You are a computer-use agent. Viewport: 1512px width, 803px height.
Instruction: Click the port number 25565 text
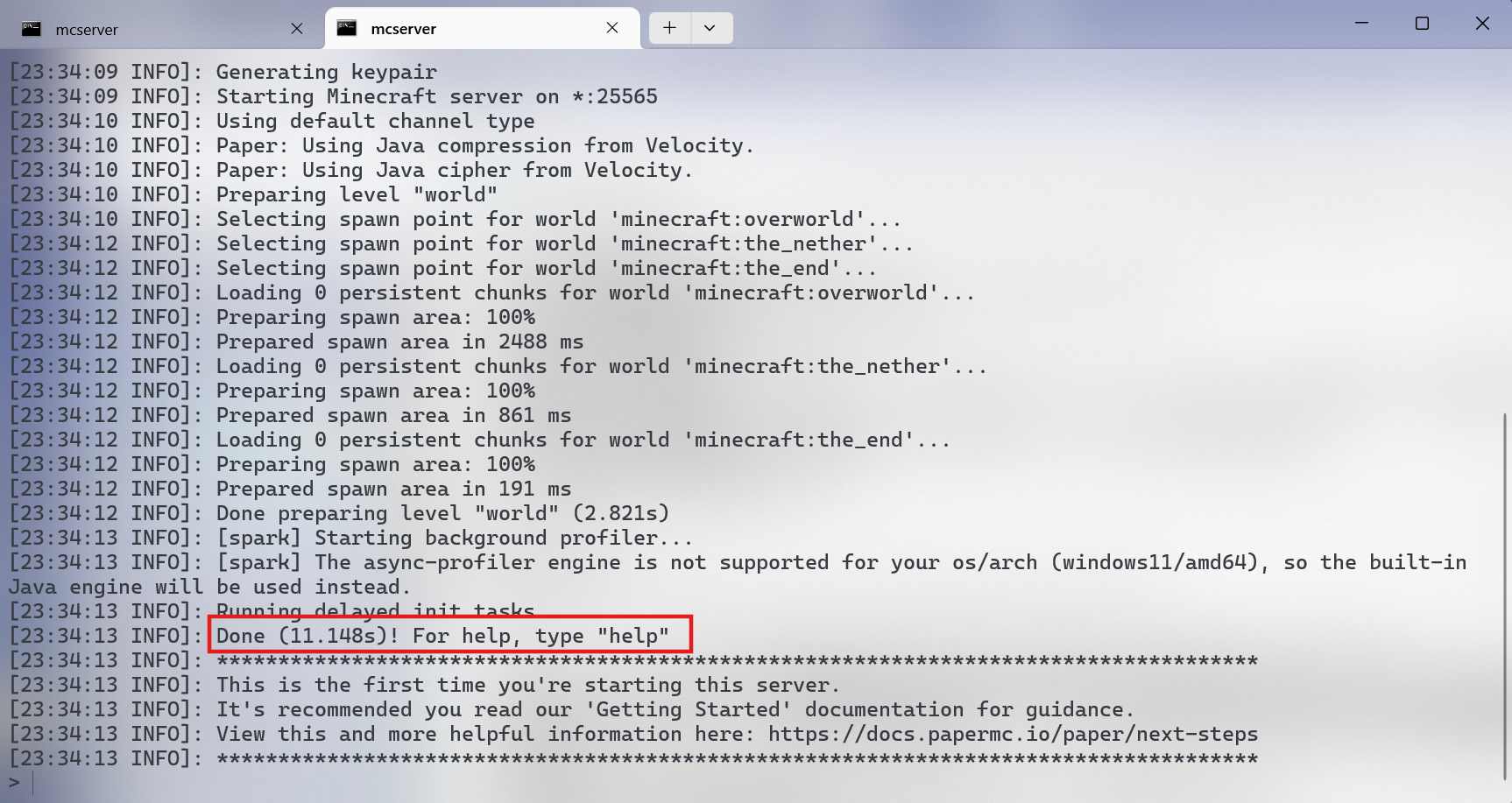[x=626, y=96]
